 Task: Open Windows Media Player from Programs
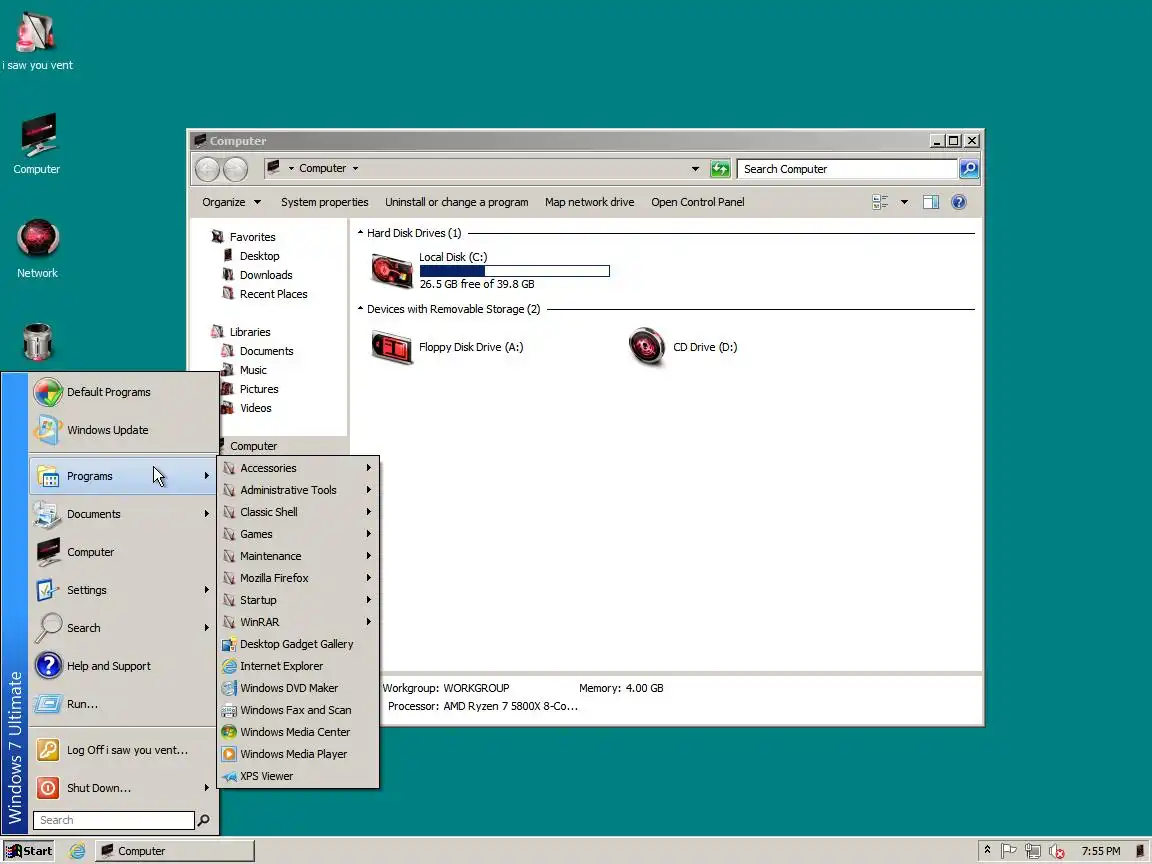(298, 755)
